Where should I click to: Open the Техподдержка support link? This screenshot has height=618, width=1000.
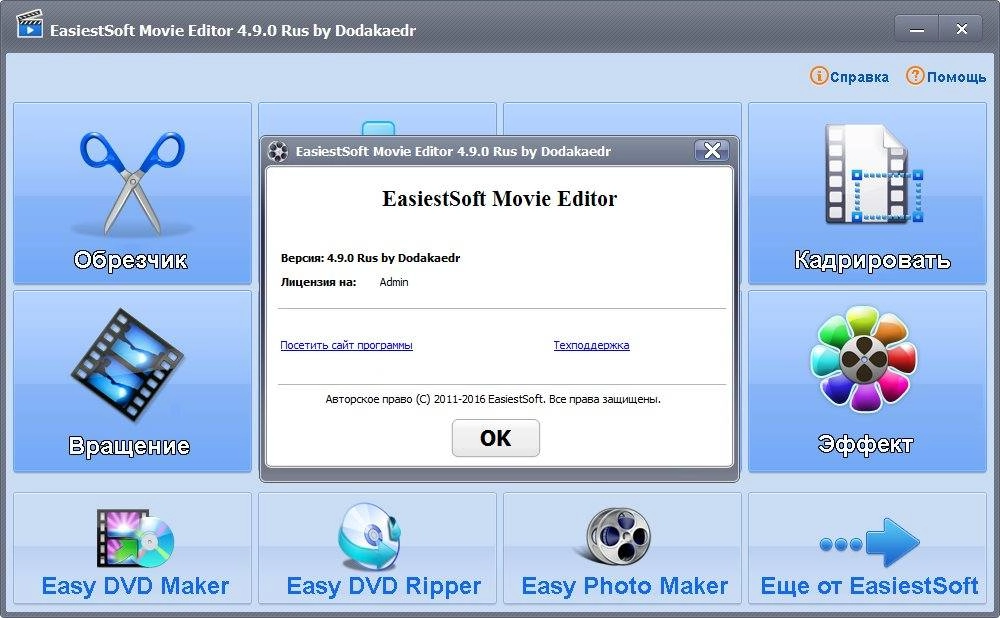(591, 345)
